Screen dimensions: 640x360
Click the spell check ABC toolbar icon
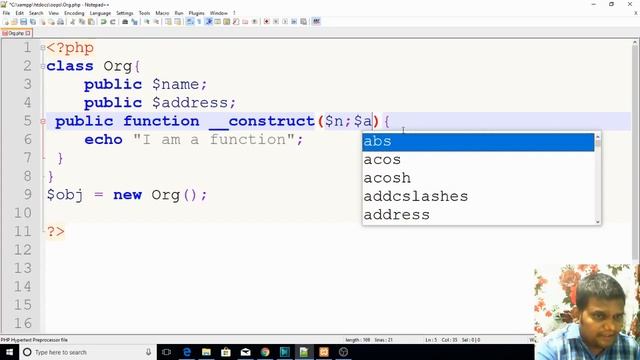point(316,22)
